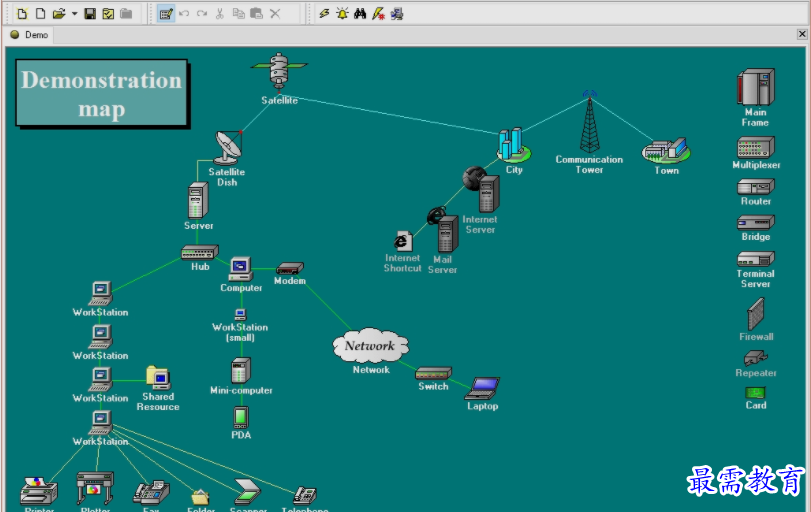Screen dimensions: 811x512
Task: Click the Shared Resource folder icon
Action: coord(158,378)
